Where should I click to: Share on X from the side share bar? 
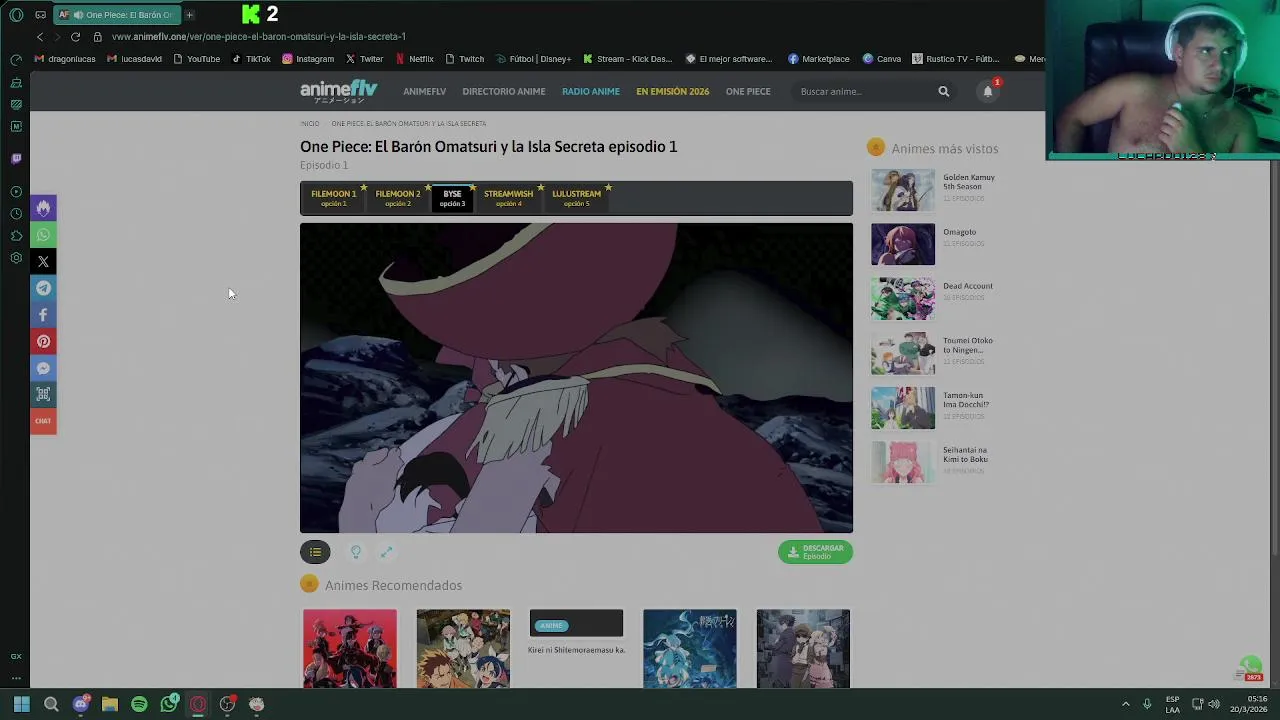coord(43,261)
